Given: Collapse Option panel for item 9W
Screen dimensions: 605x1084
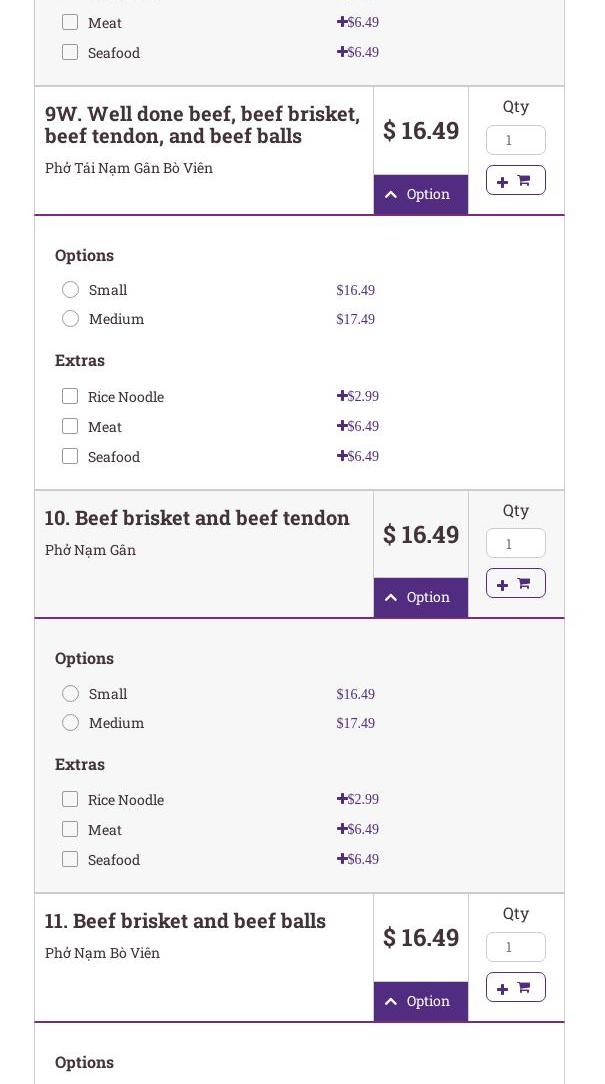Looking at the screenshot, I should pos(420,194).
